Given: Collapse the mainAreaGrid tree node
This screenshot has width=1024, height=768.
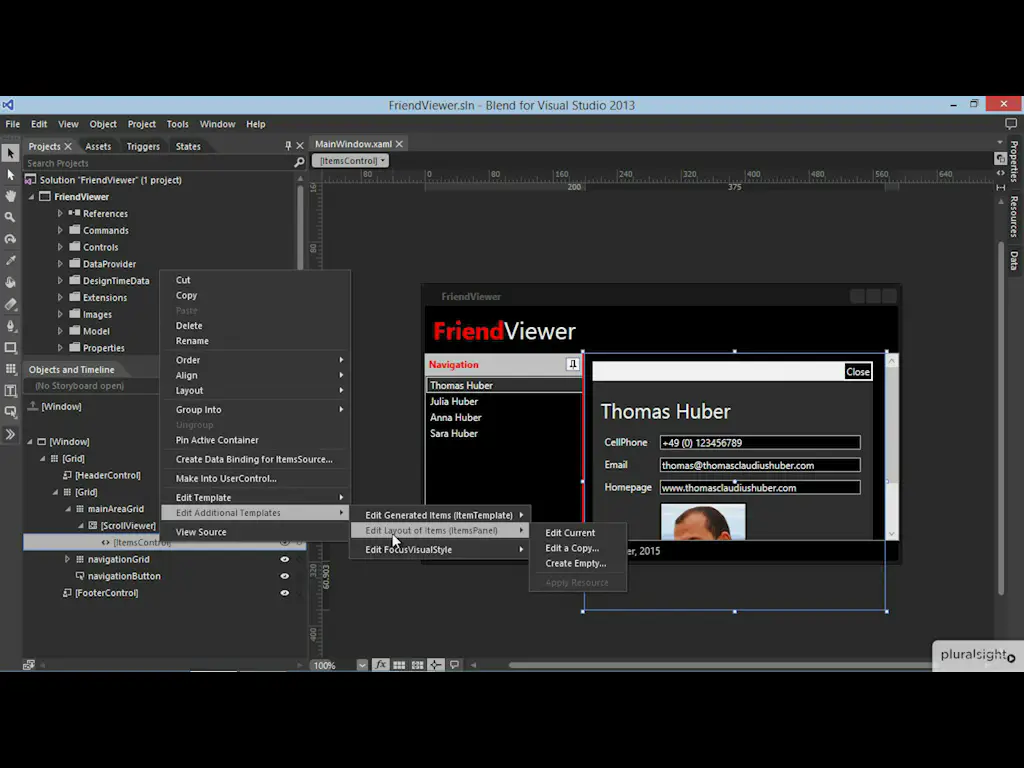Looking at the screenshot, I should coord(68,509).
